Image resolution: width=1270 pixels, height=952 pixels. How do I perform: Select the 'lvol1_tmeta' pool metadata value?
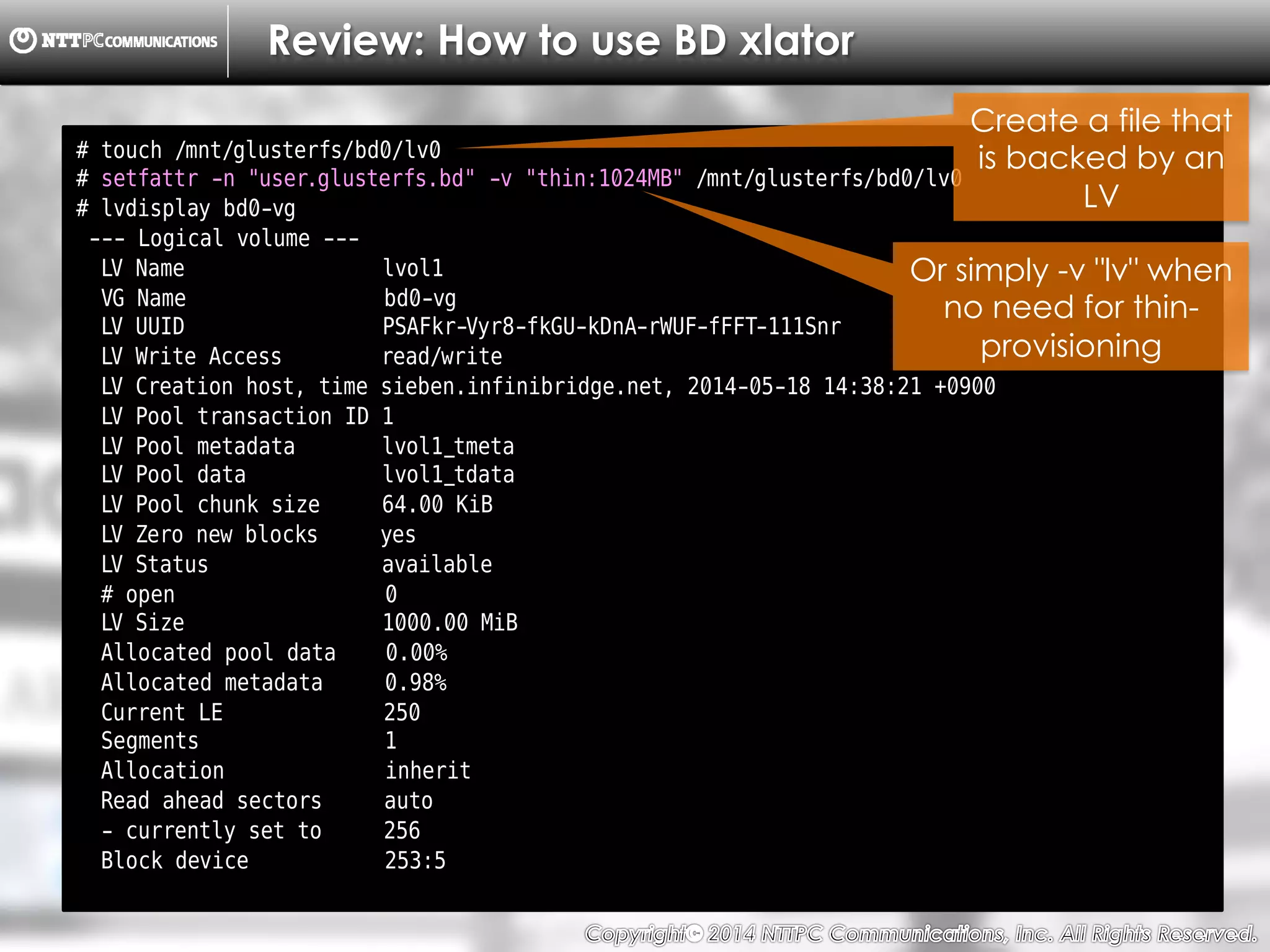[x=448, y=446]
